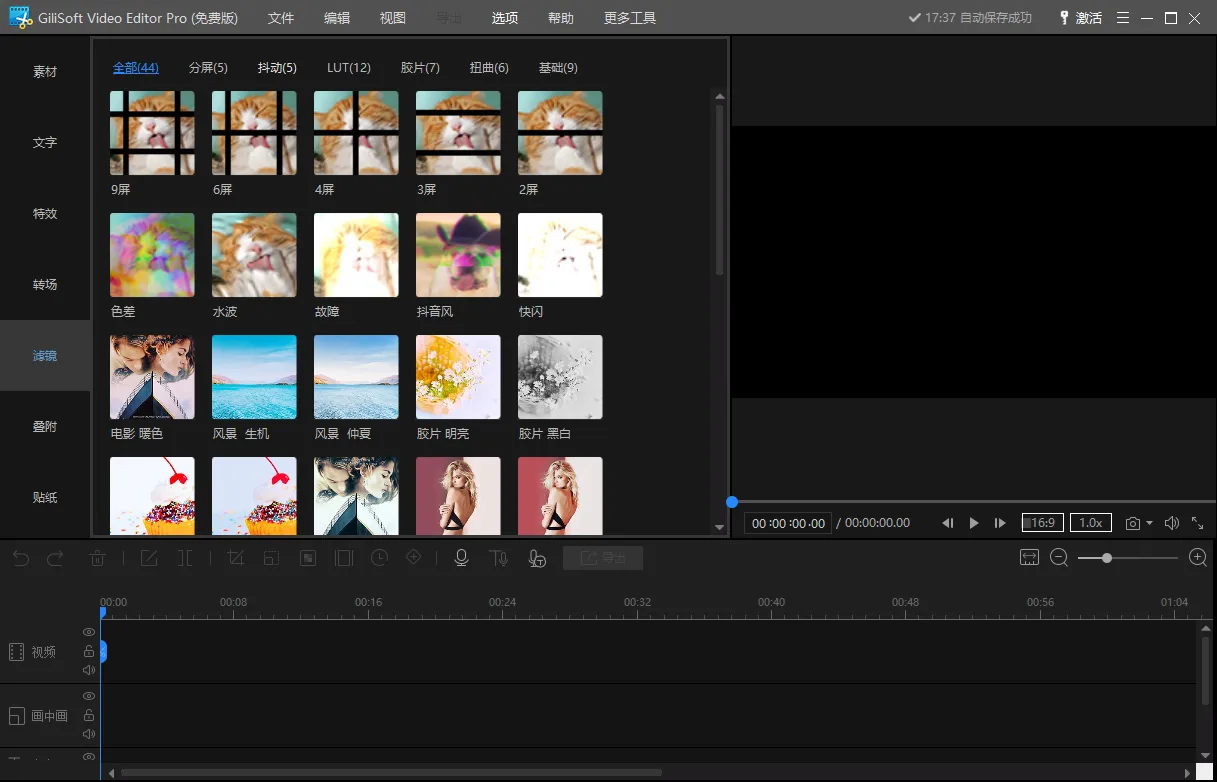Click the timeline zoom slider handle
This screenshot has width=1217, height=782.
(1107, 558)
